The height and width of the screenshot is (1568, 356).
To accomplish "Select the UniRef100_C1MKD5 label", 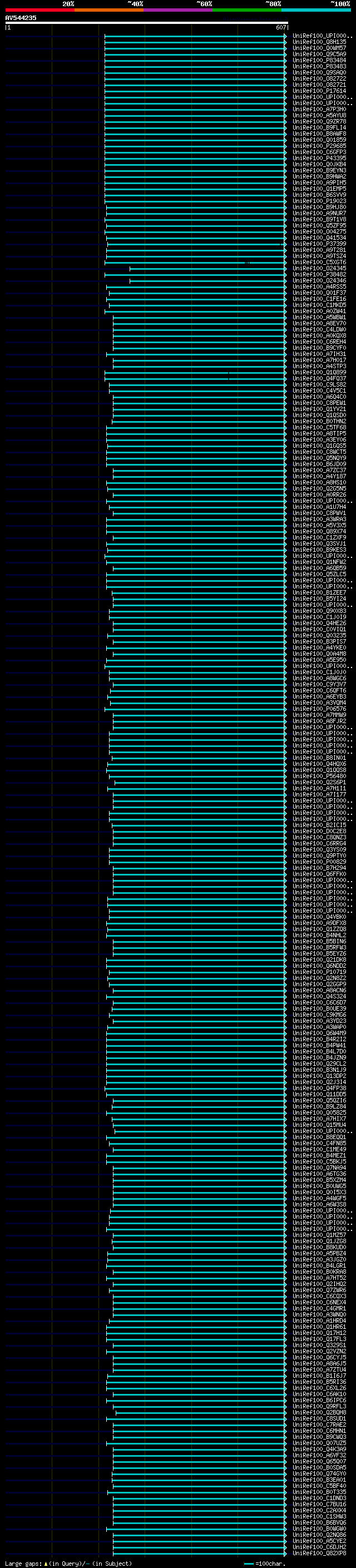I will 319,304.
